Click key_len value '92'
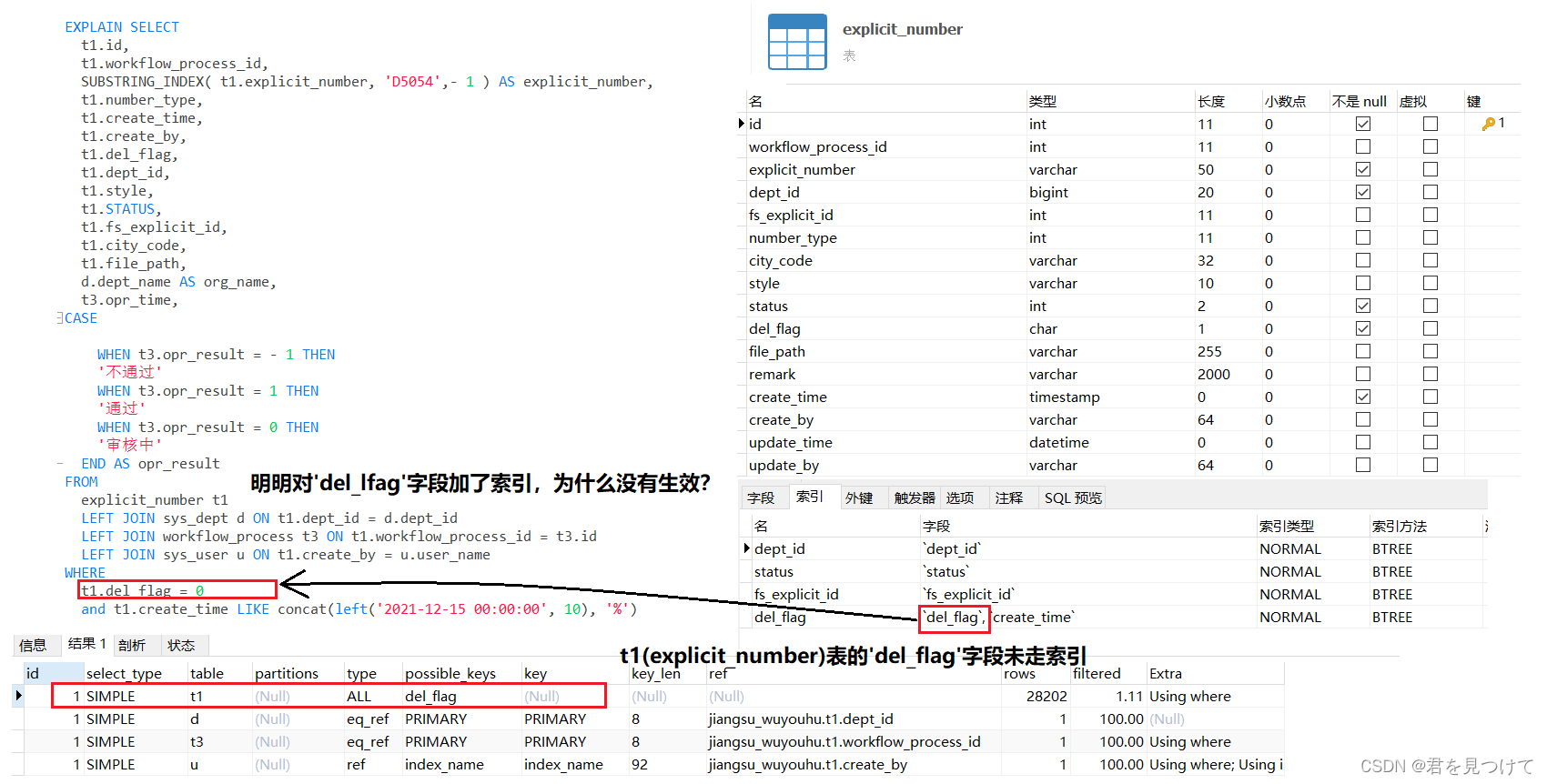This screenshot has width=1547, height=784. point(640,764)
